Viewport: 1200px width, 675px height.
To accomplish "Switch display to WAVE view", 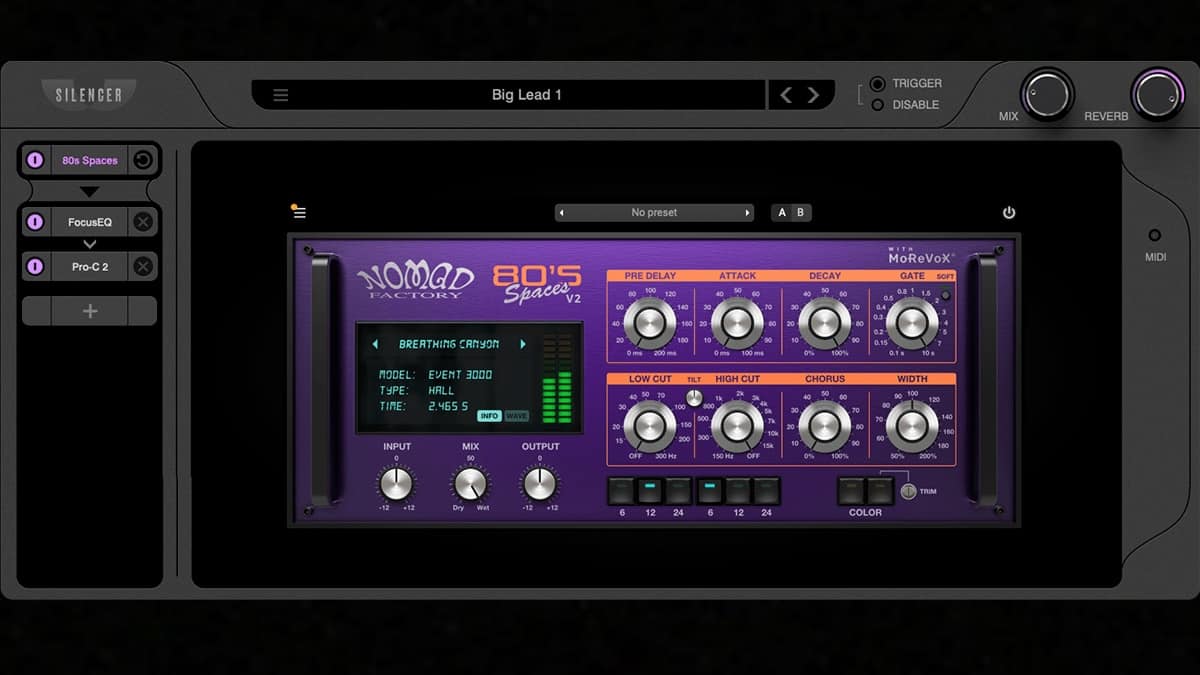I will (x=516, y=416).
